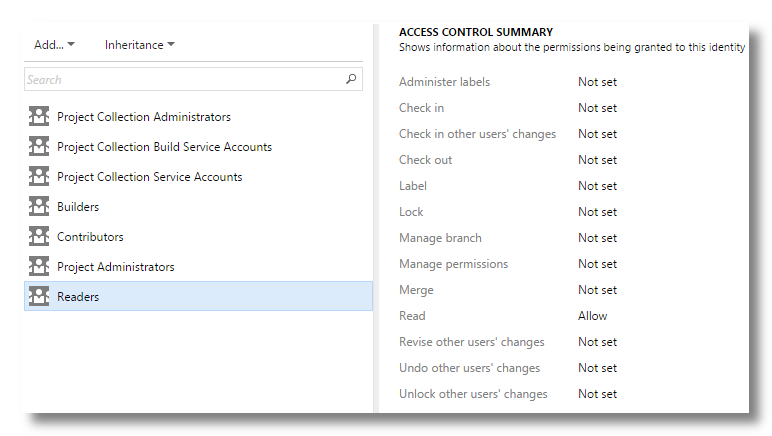Change the Administer labels permission value

pyautogui.click(x=597, y=82)
